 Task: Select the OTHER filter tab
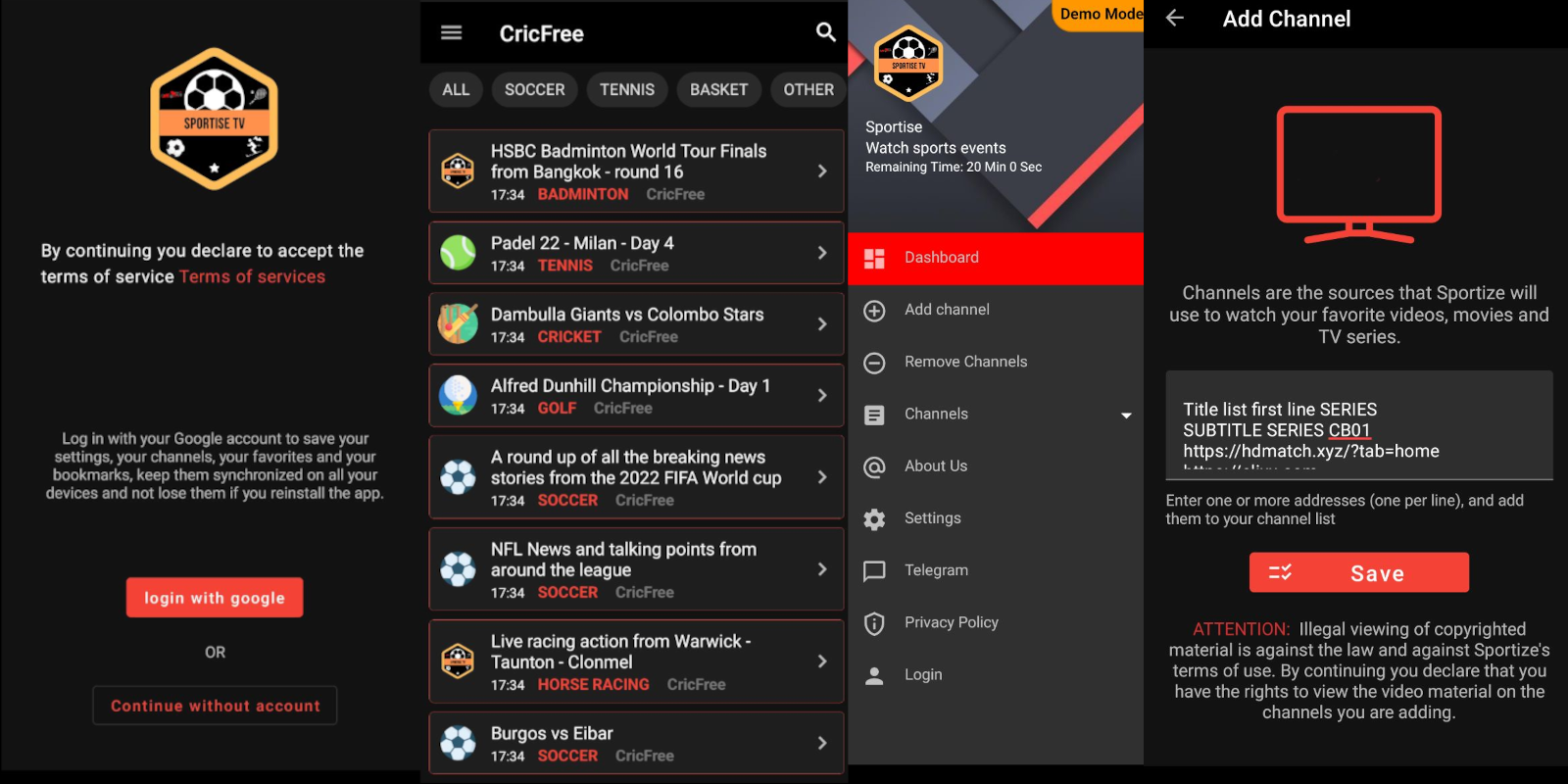click(808, 89)
